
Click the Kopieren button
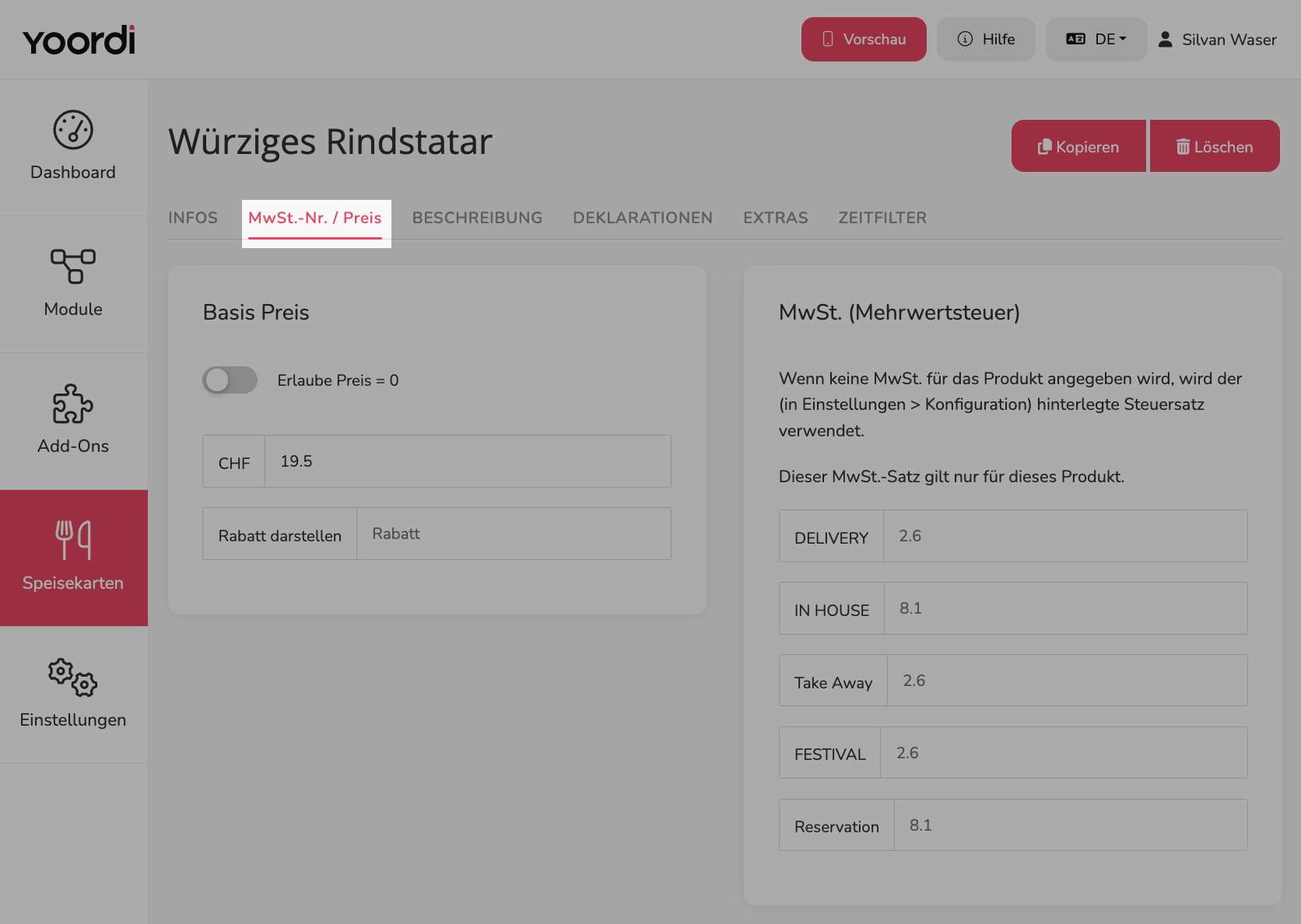tap(1078, 146)
